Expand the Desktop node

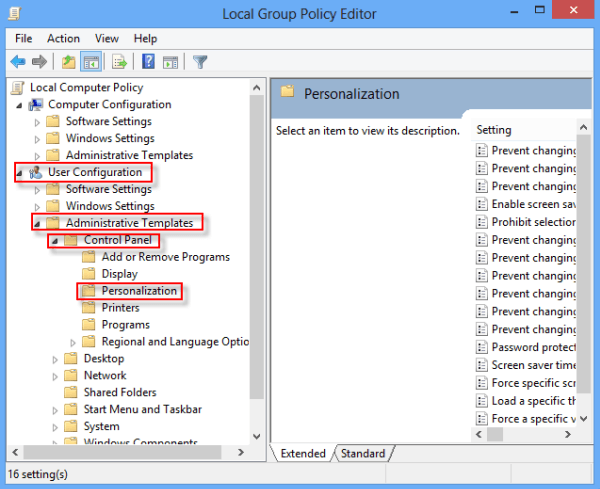[55, 359]
